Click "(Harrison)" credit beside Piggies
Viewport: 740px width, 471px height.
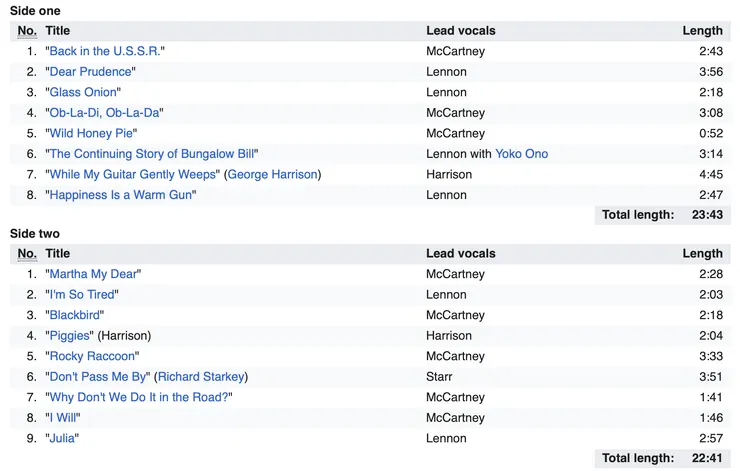pos(124,336)
